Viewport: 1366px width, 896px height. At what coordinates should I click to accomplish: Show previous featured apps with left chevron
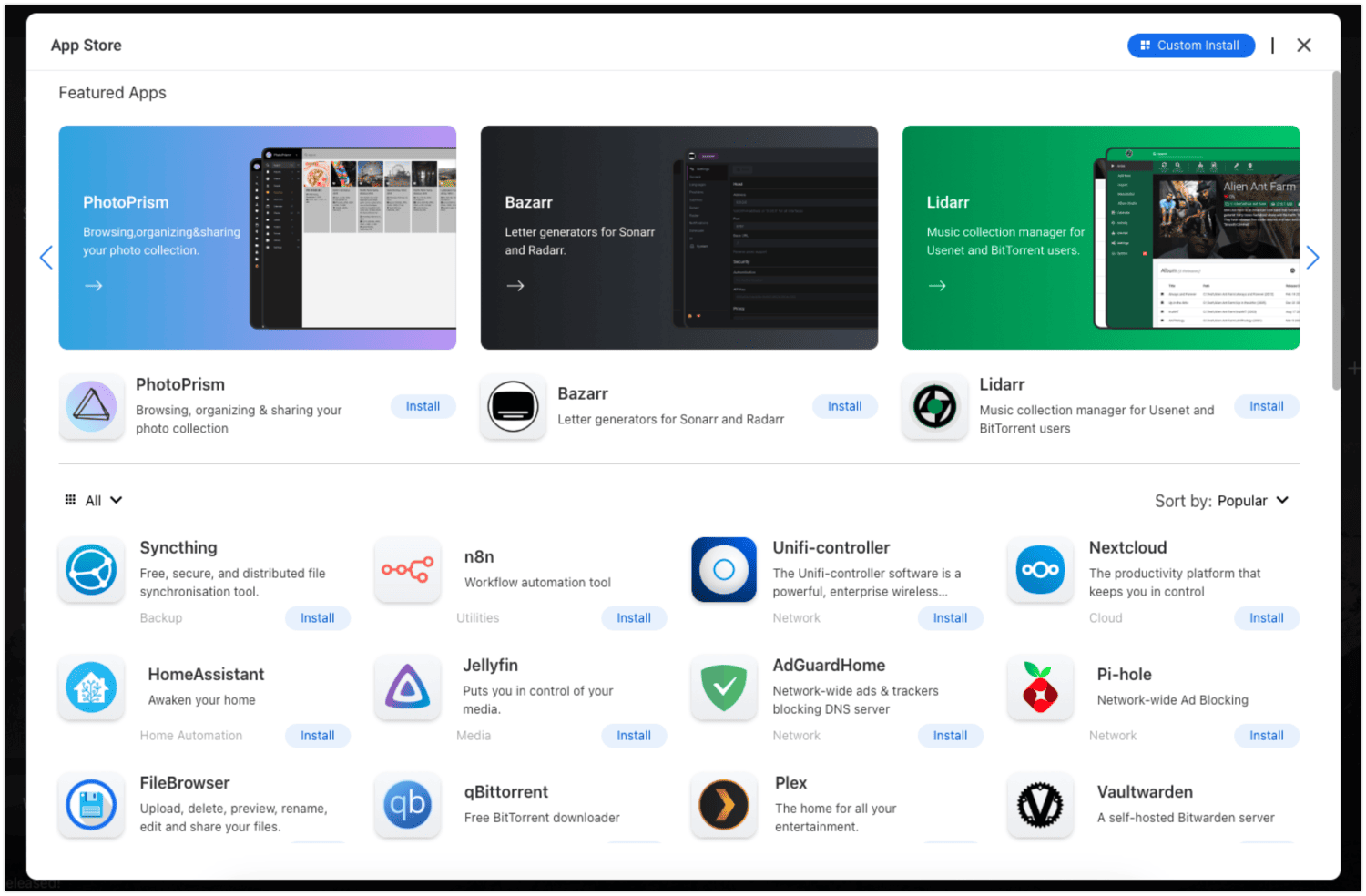[46, 258]
